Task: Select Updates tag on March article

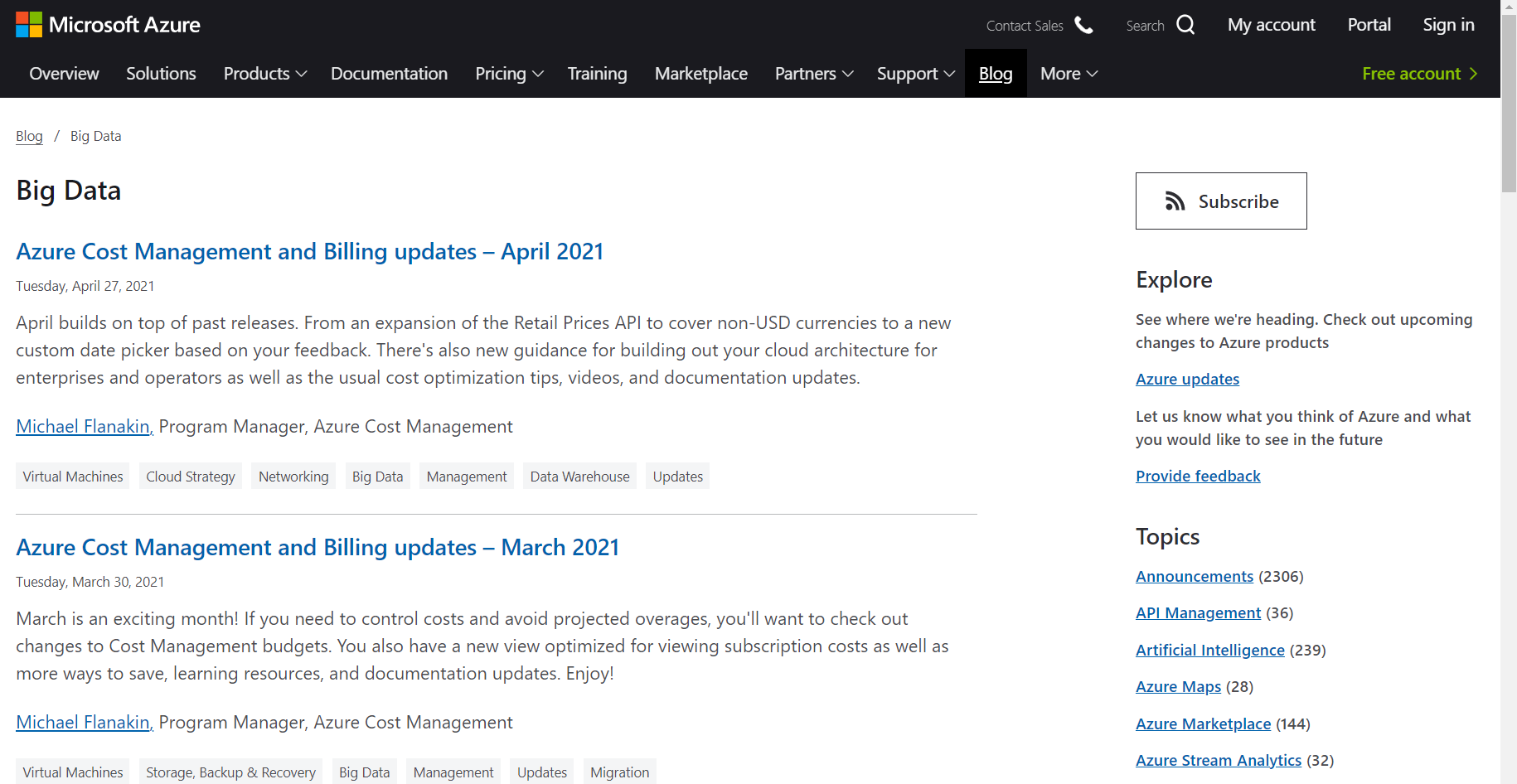Action: click(x=542, y=772)
